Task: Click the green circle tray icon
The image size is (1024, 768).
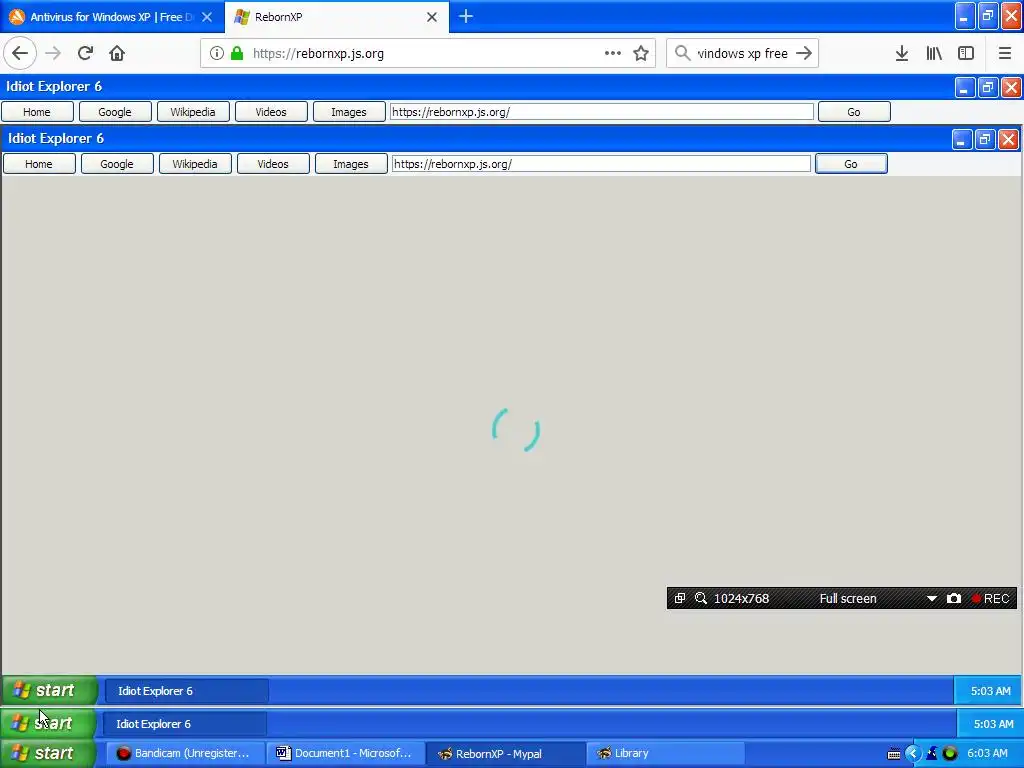Action: pyautogui.click(x=950, y=754)
